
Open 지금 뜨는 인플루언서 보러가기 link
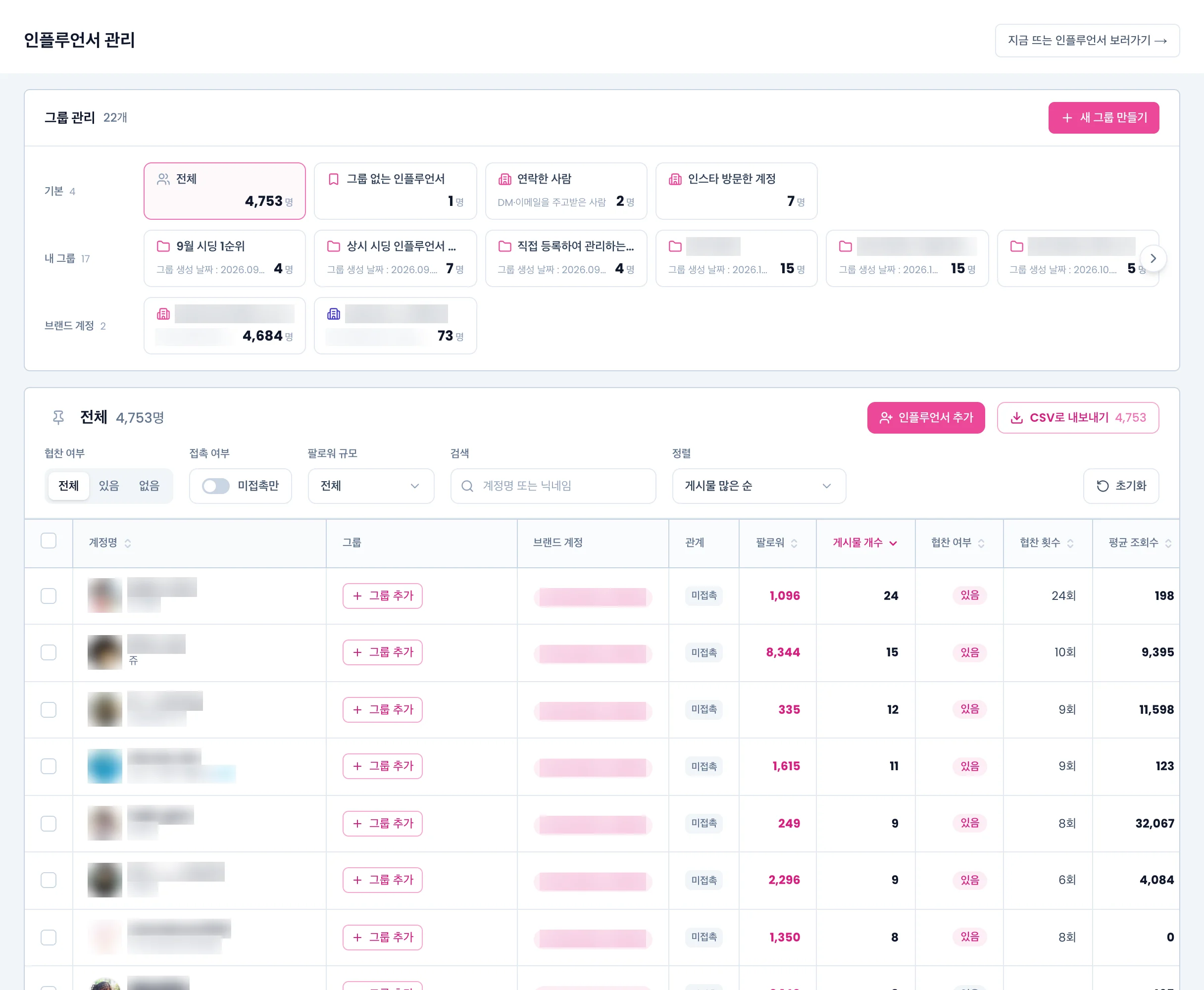point(1087,41)
